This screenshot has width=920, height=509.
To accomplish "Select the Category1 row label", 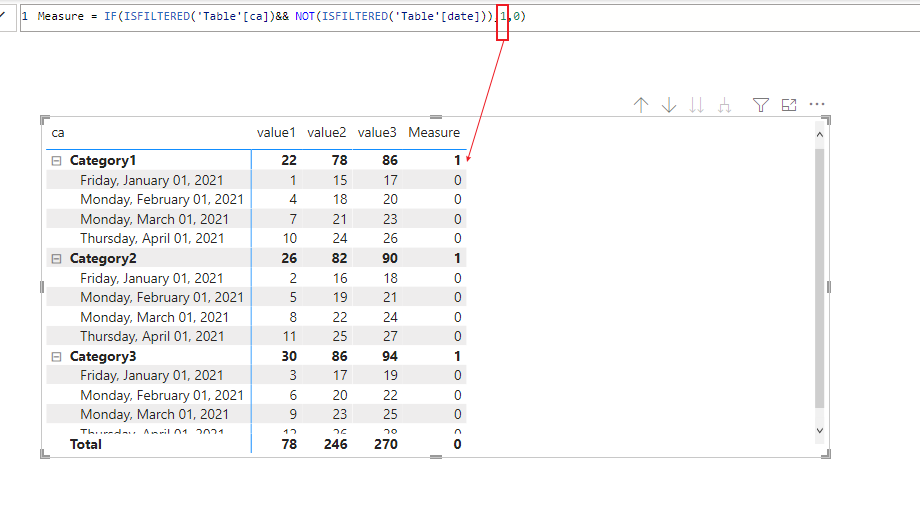I will click(103, 161).
